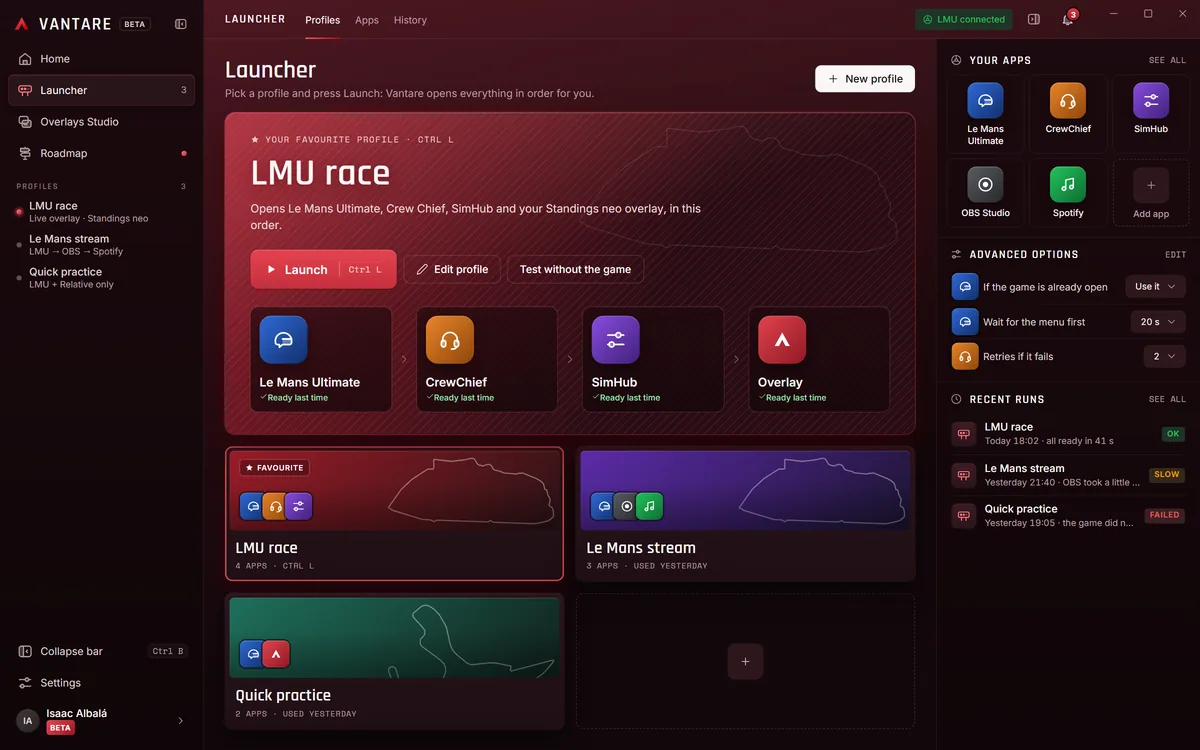This screenshot has height=750, width=1200.
Task: Expand the Isaac Albalá account chevron
Action: pos(181,720)
